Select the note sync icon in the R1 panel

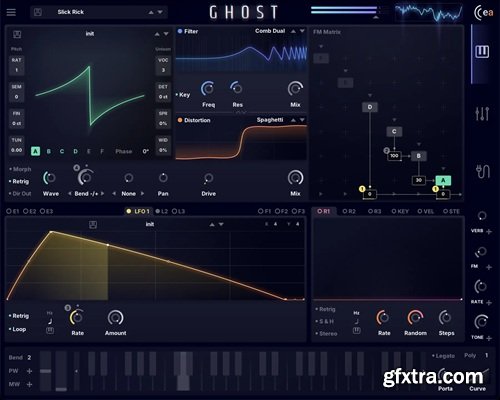(x=356, y=321)
